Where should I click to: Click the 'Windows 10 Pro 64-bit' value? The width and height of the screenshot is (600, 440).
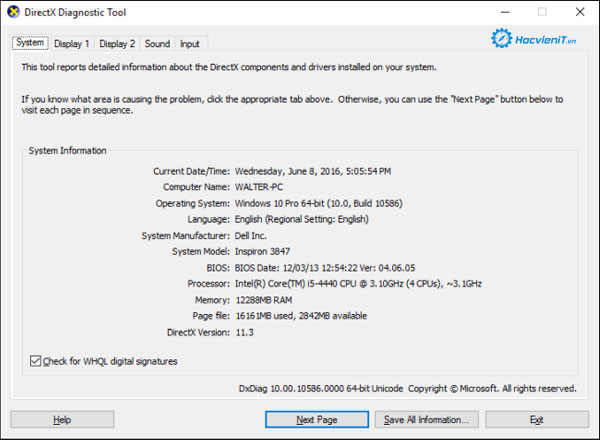click(x=318, y=203)
